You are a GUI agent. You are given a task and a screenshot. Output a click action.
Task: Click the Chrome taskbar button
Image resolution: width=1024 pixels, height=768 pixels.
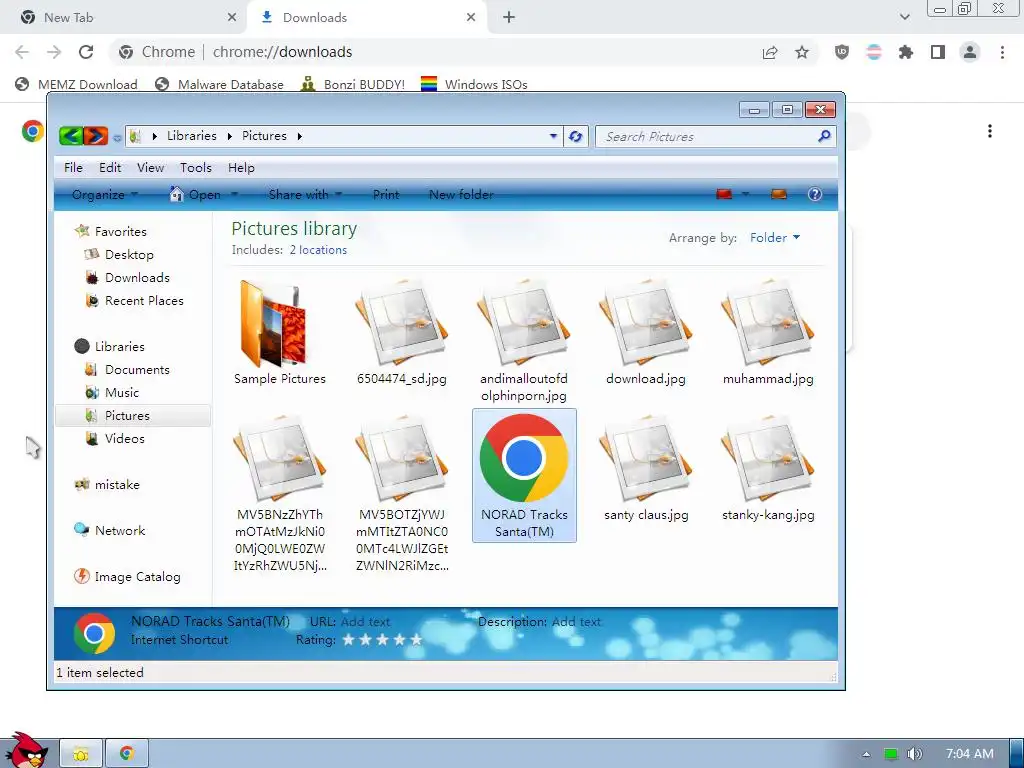coord(127,754)
